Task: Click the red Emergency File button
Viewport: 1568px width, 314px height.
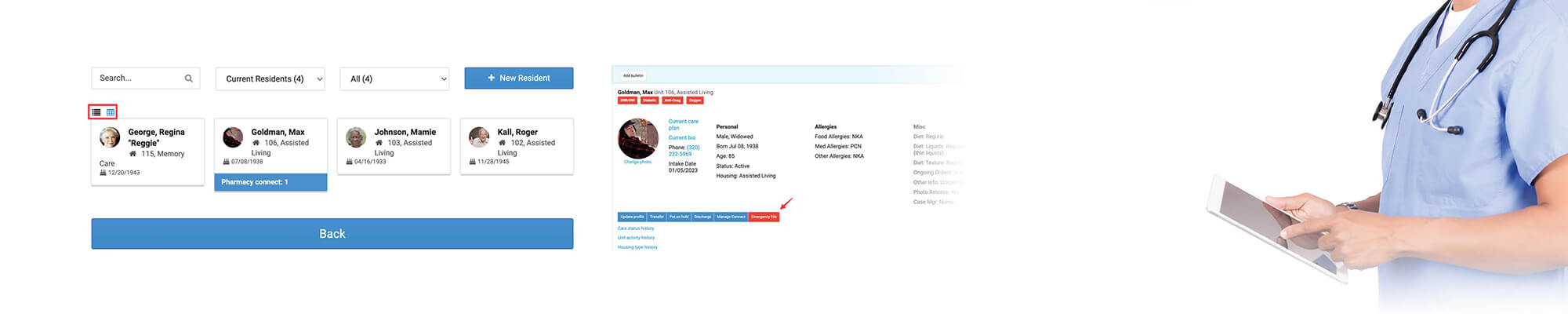Action: (x=764, y=217)
